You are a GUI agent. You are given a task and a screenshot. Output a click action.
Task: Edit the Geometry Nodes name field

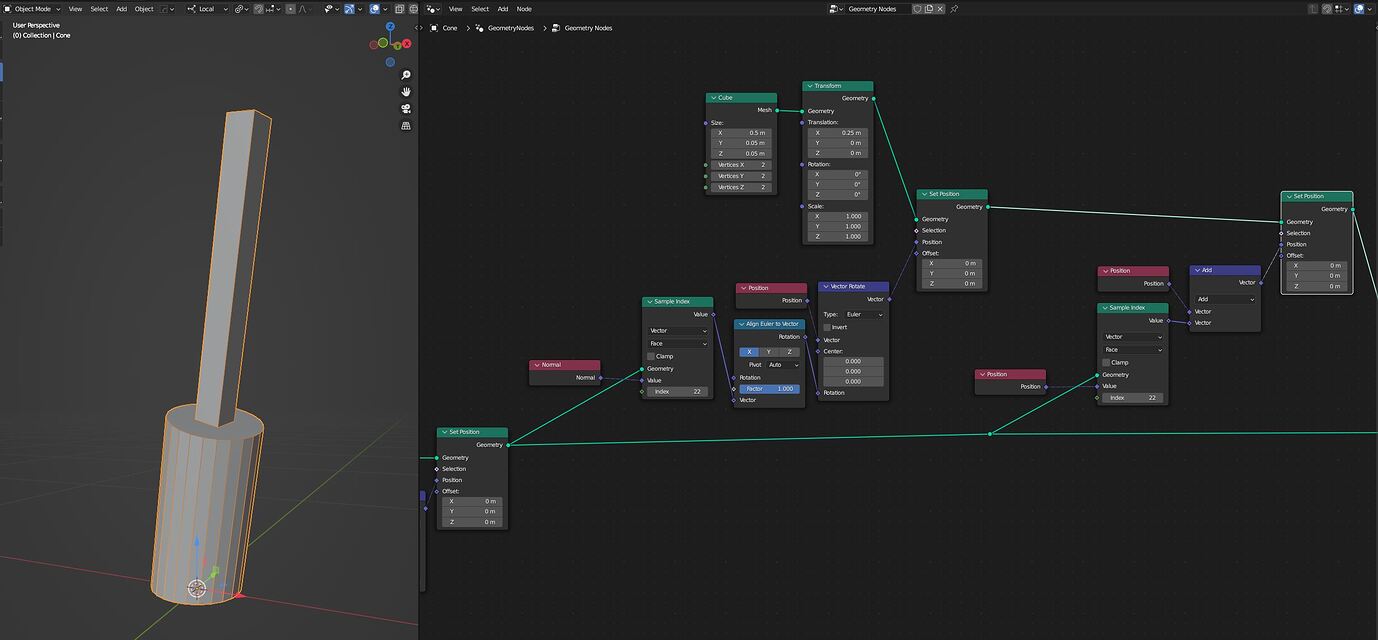[879, 9]
